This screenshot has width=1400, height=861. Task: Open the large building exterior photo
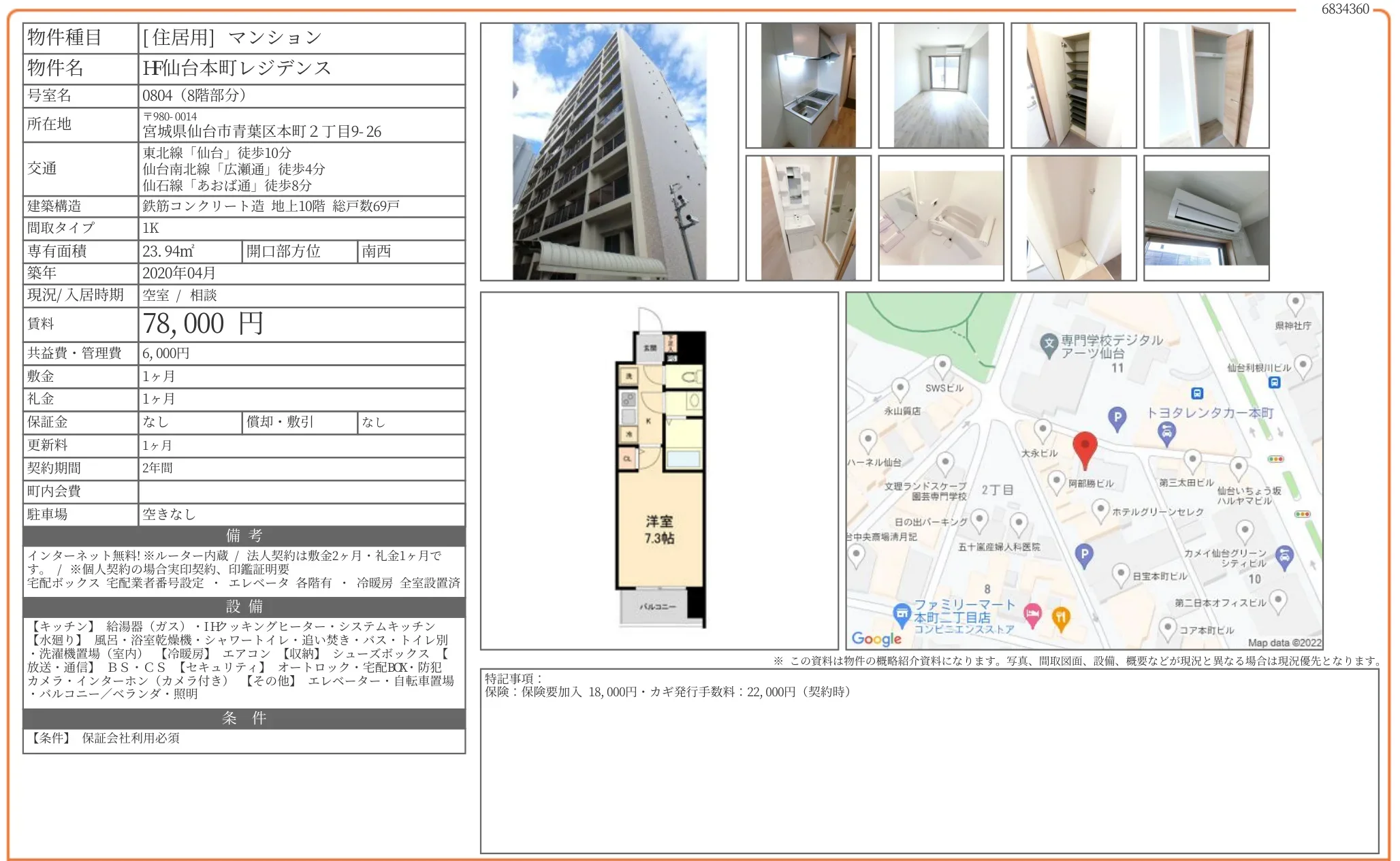tap(609, 152)
